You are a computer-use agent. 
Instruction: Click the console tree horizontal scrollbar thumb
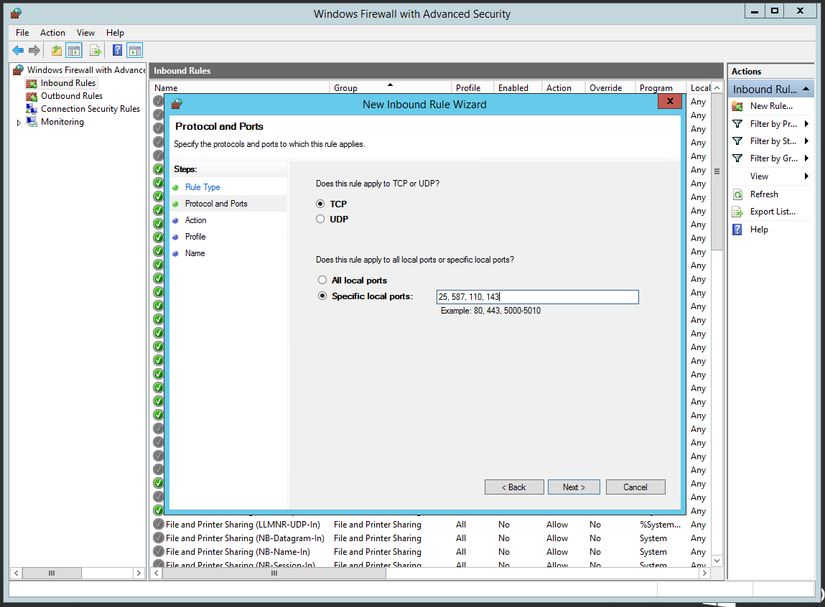52,573
